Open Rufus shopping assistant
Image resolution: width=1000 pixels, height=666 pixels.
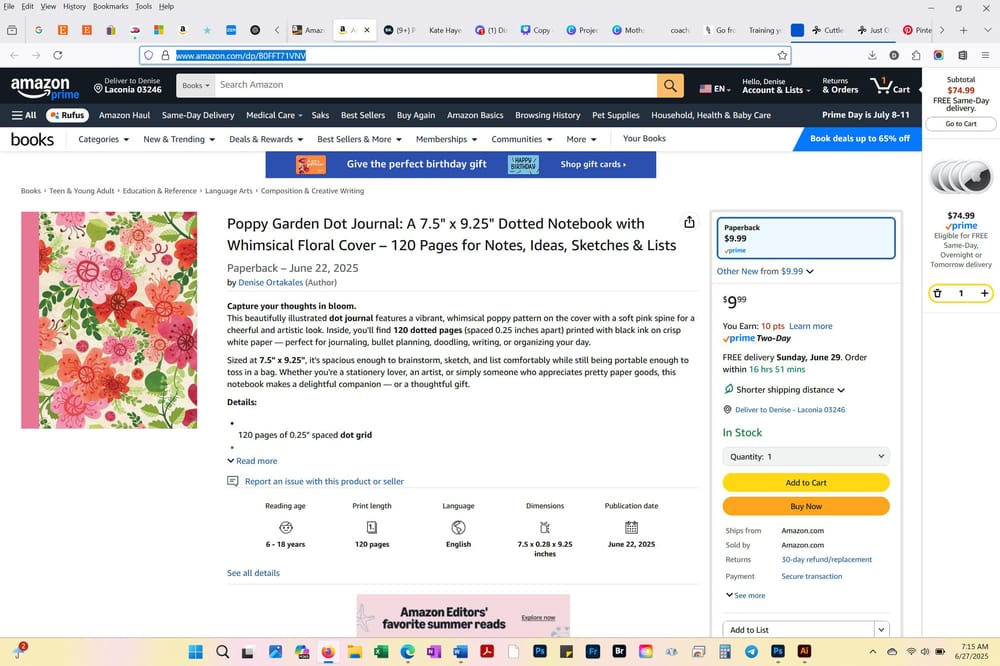67,115
